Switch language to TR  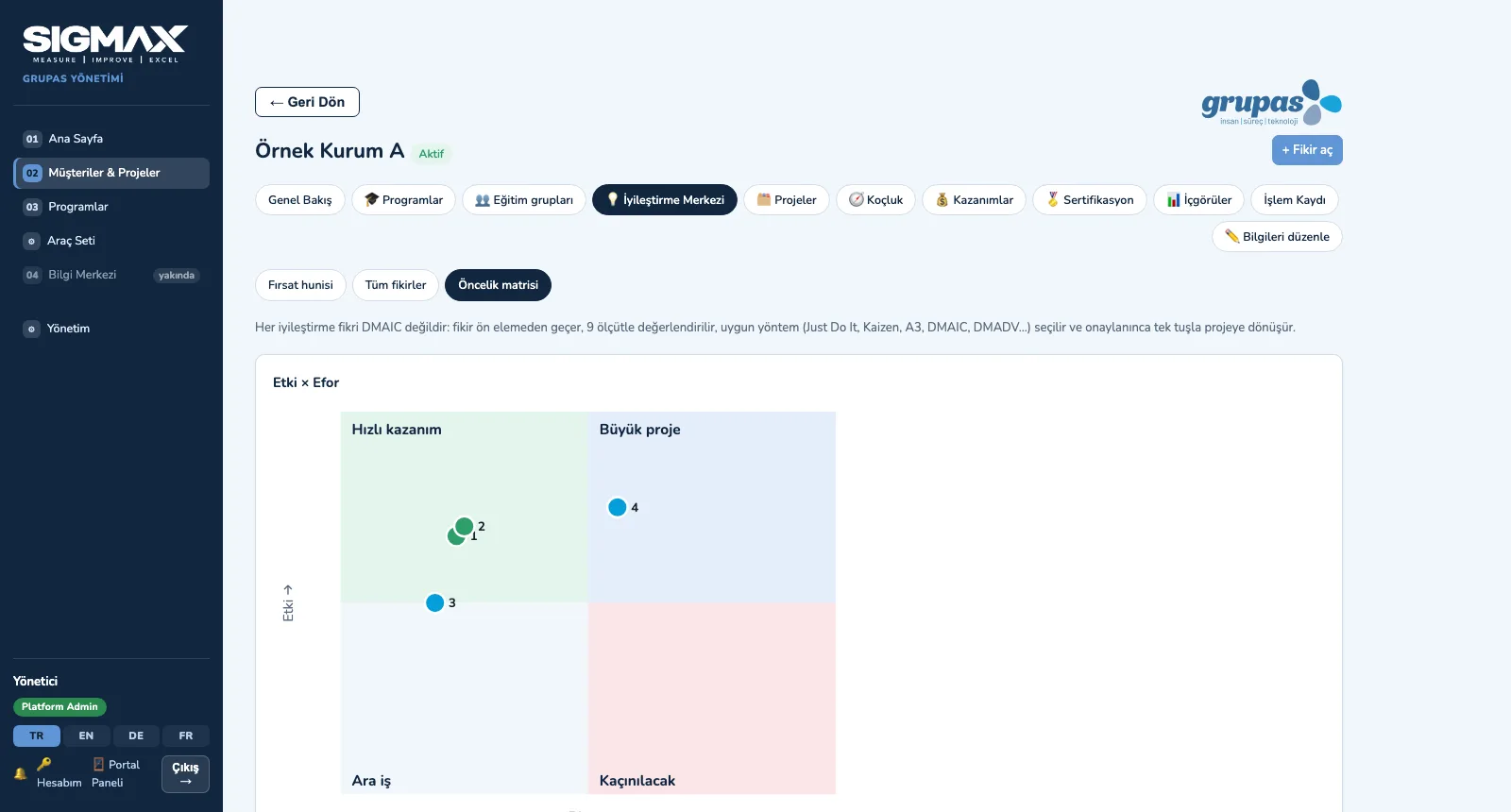[37, 736]
